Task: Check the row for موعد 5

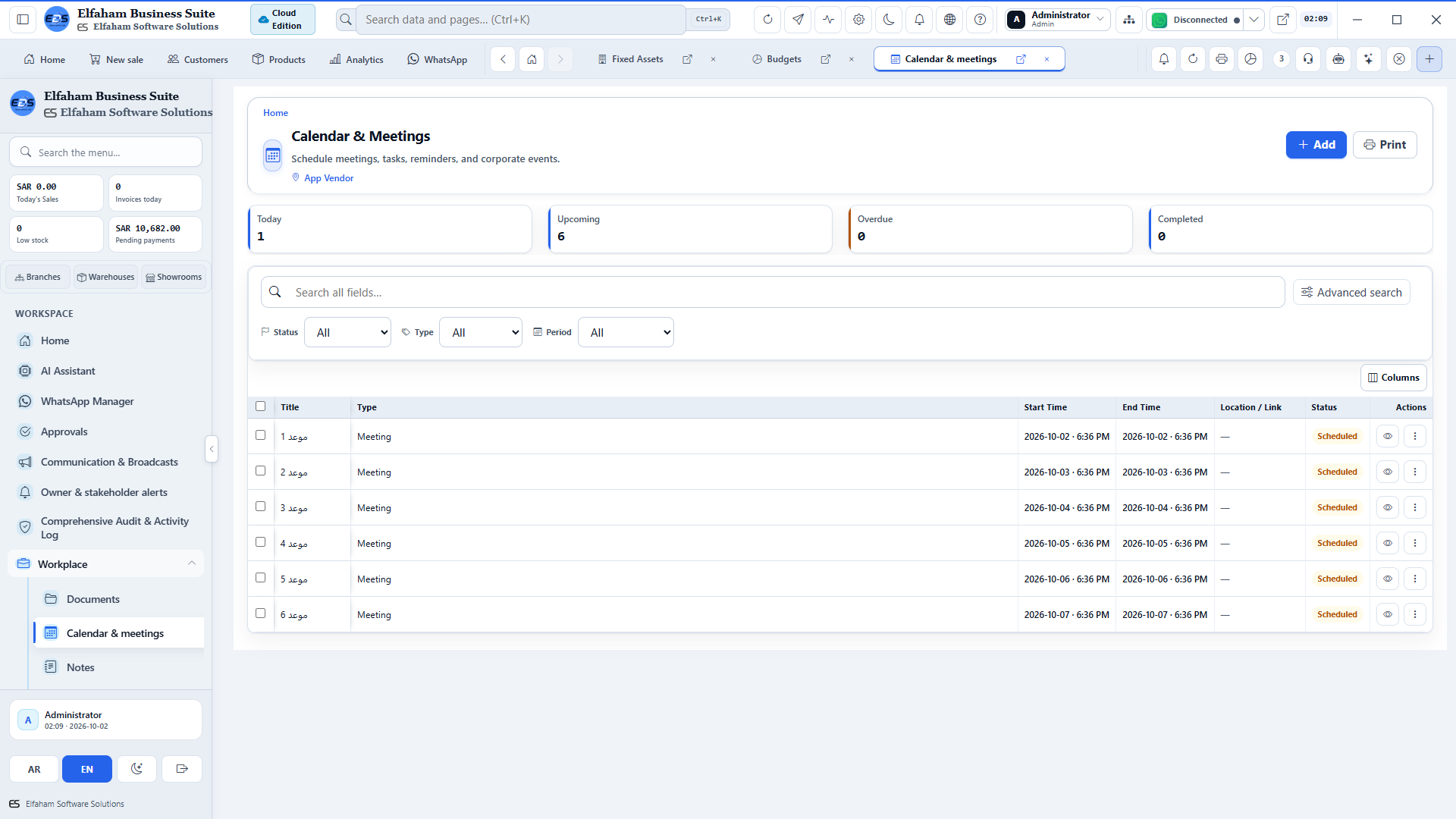Action: coord(261,578)
